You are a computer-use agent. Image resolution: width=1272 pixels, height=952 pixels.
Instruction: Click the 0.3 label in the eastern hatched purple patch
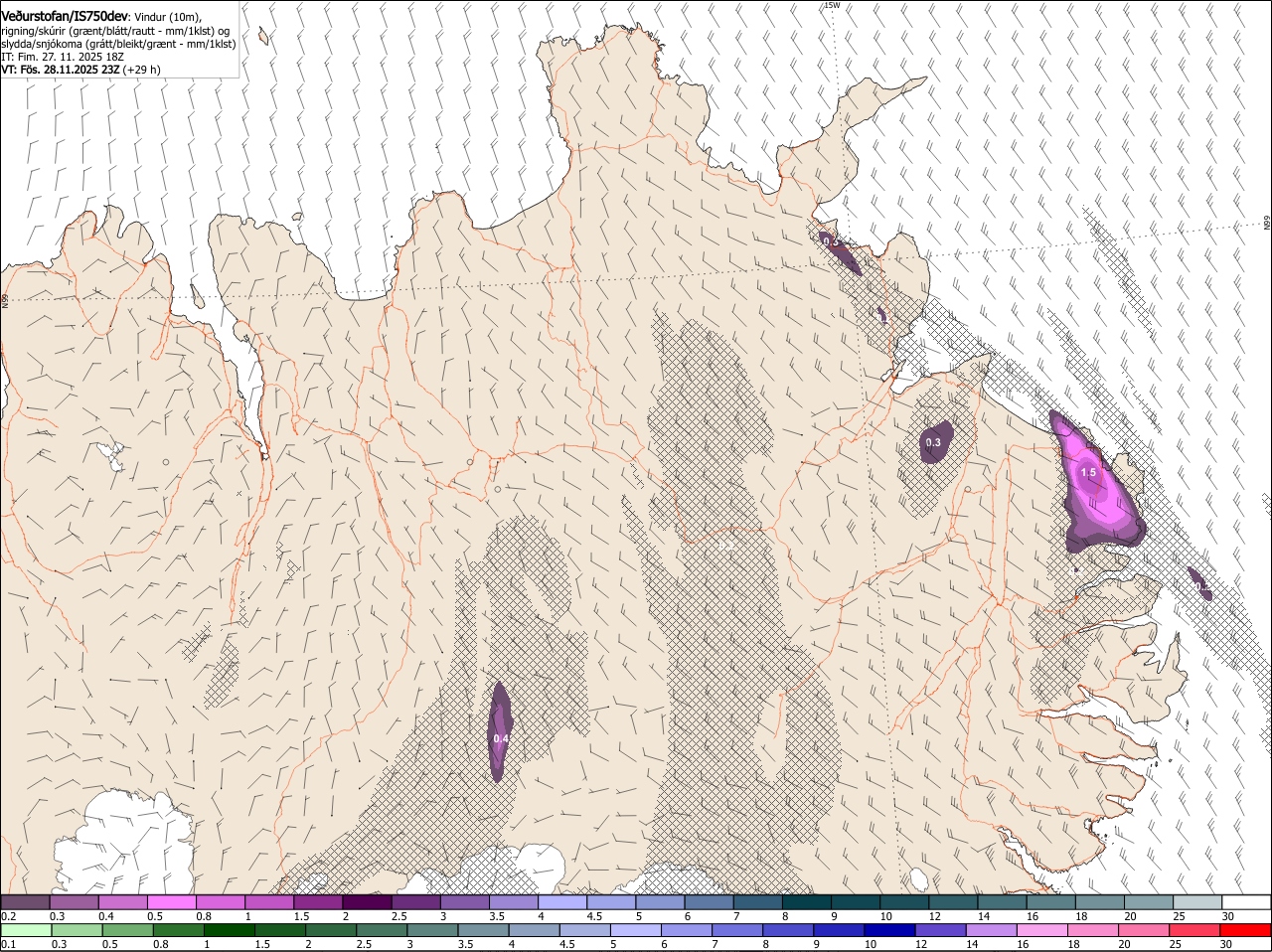pyautogui.click(x=933, y=442)
